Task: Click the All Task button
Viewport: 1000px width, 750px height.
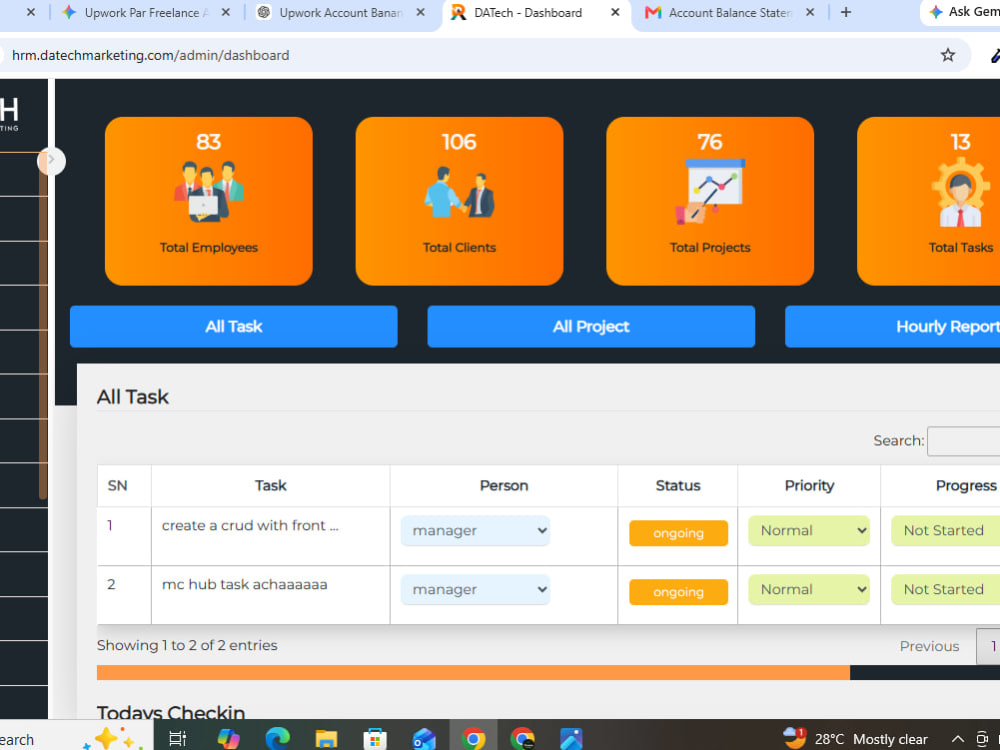Action: pyautogui.click(x=233, y=327)
